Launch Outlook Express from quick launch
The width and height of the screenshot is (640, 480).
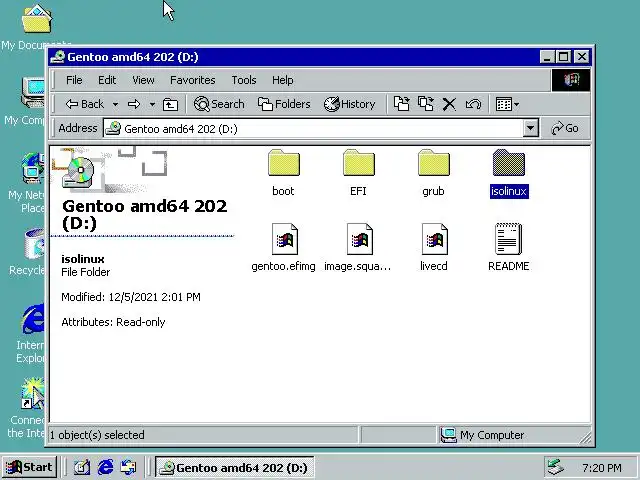(x=129, y=467)
